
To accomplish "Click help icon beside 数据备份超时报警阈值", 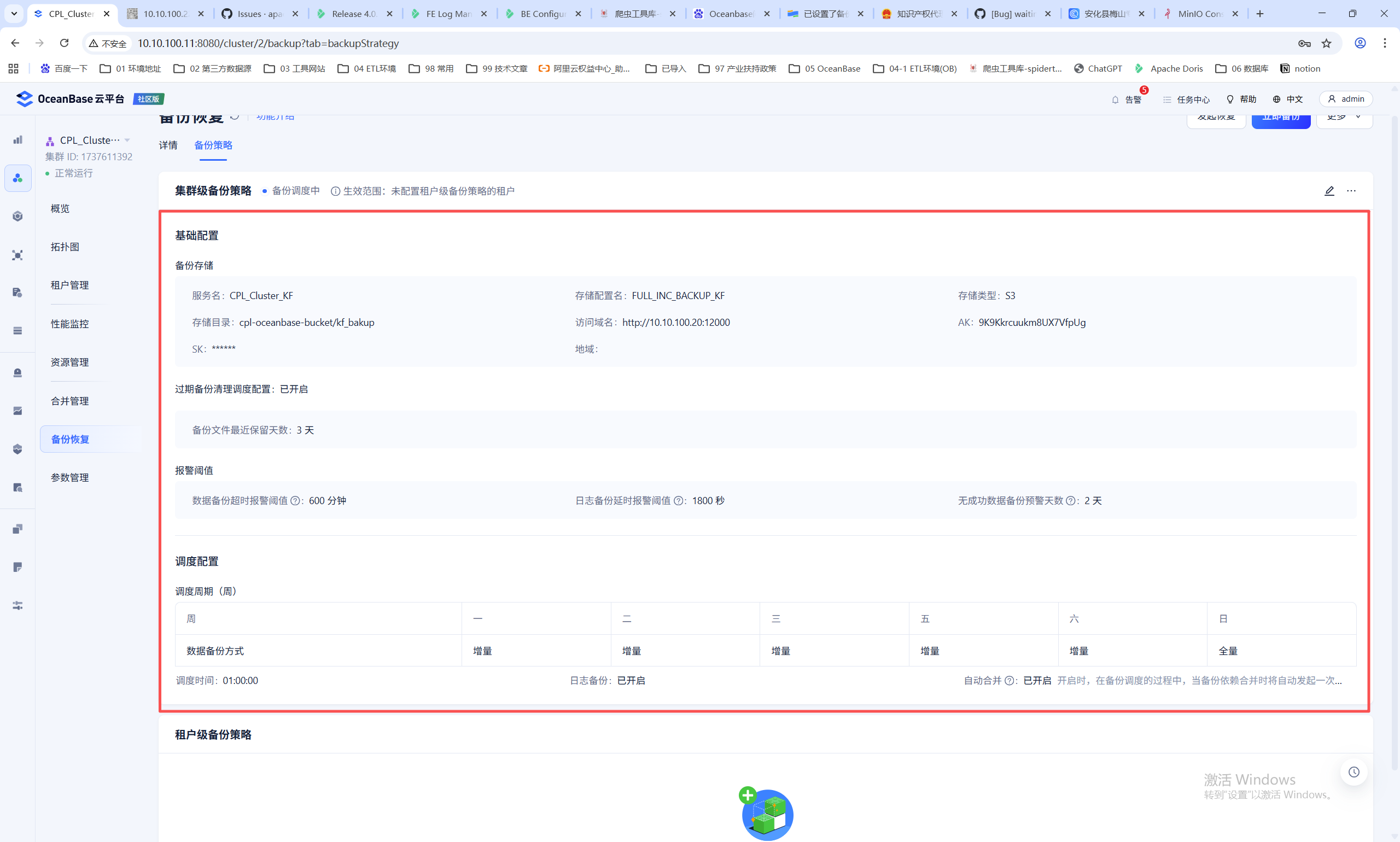I will (295, 500).
